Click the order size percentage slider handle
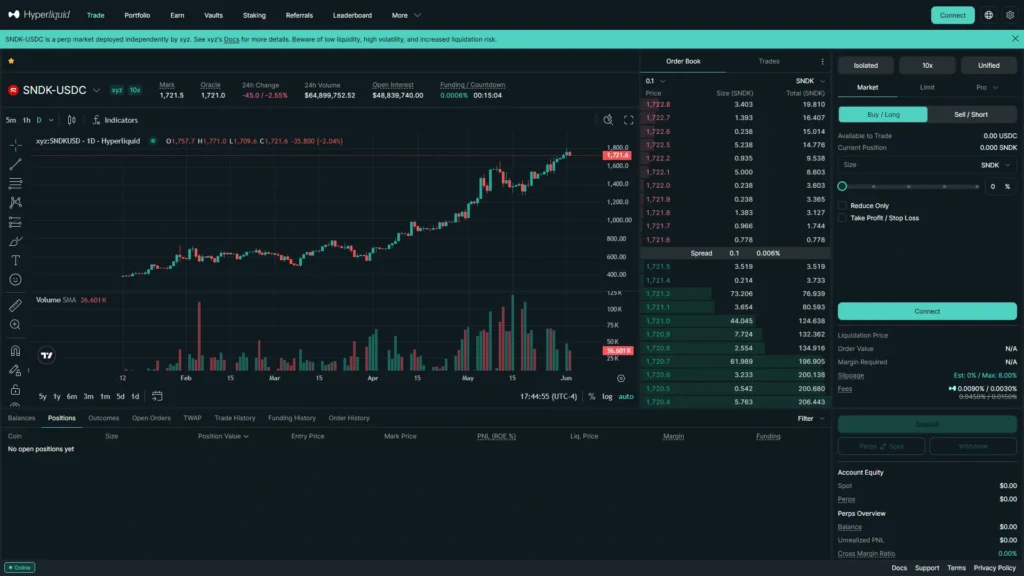Viewport: 1024px width, 576px height. [x=842, y=187]
